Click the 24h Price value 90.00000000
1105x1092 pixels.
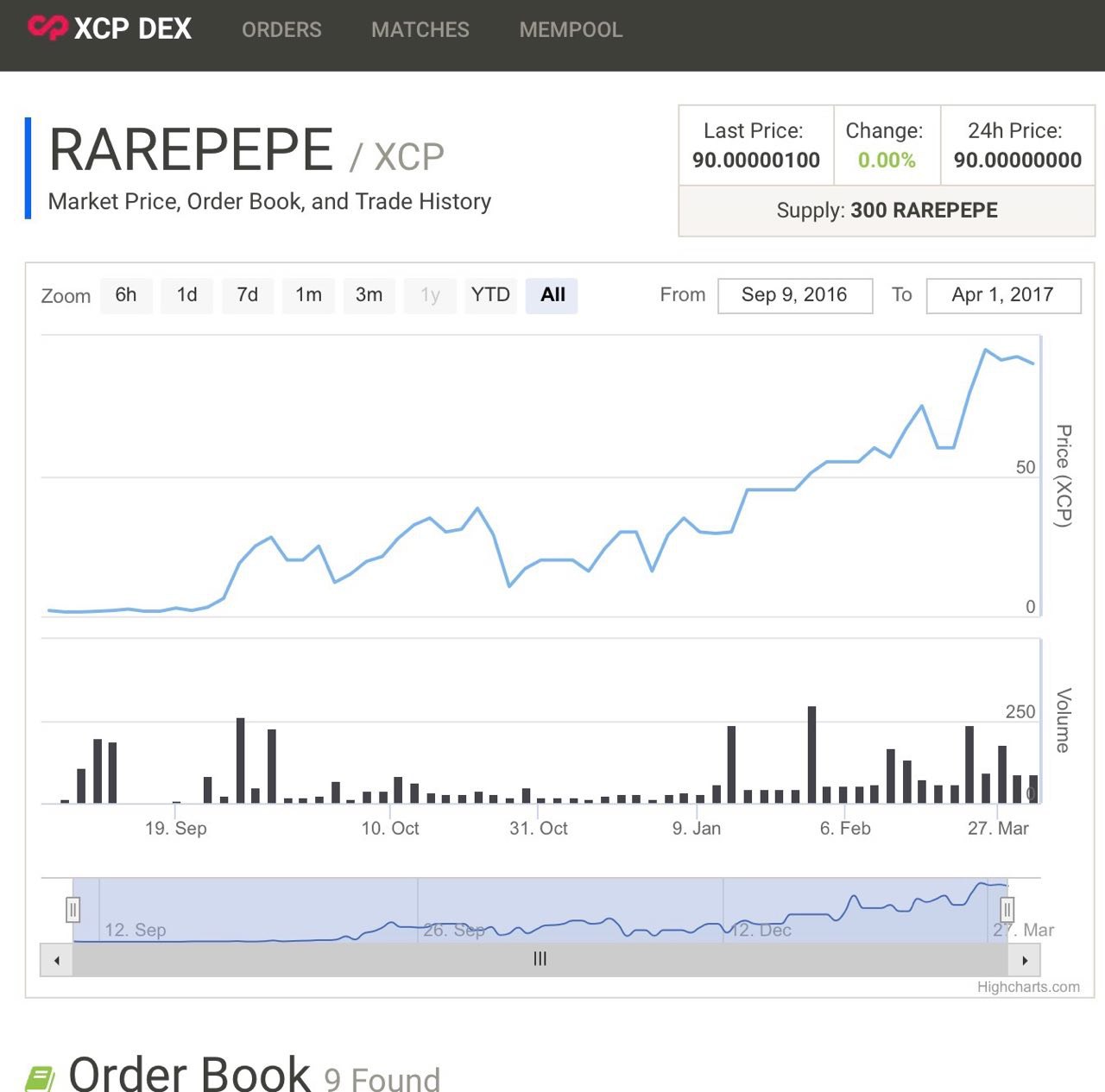(x=1018, y=160)
